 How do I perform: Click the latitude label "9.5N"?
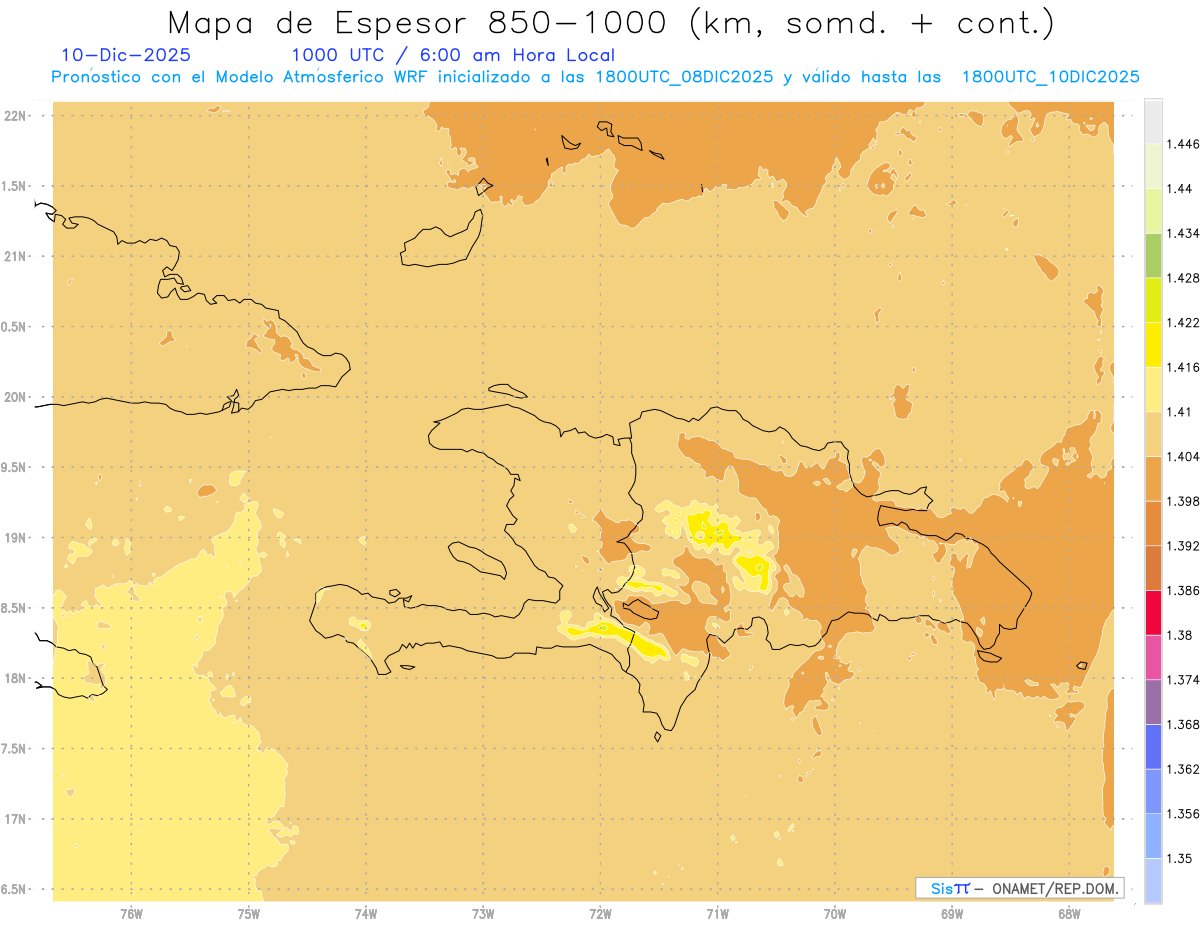pyautogui.click(x=14, y=467)
